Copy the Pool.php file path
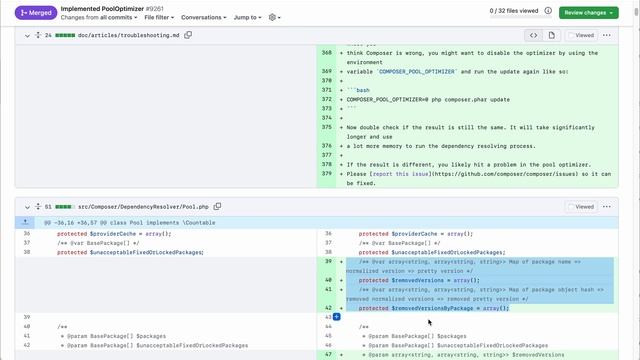This screenshot has width=640, height=360. click(x=218, y=207)
